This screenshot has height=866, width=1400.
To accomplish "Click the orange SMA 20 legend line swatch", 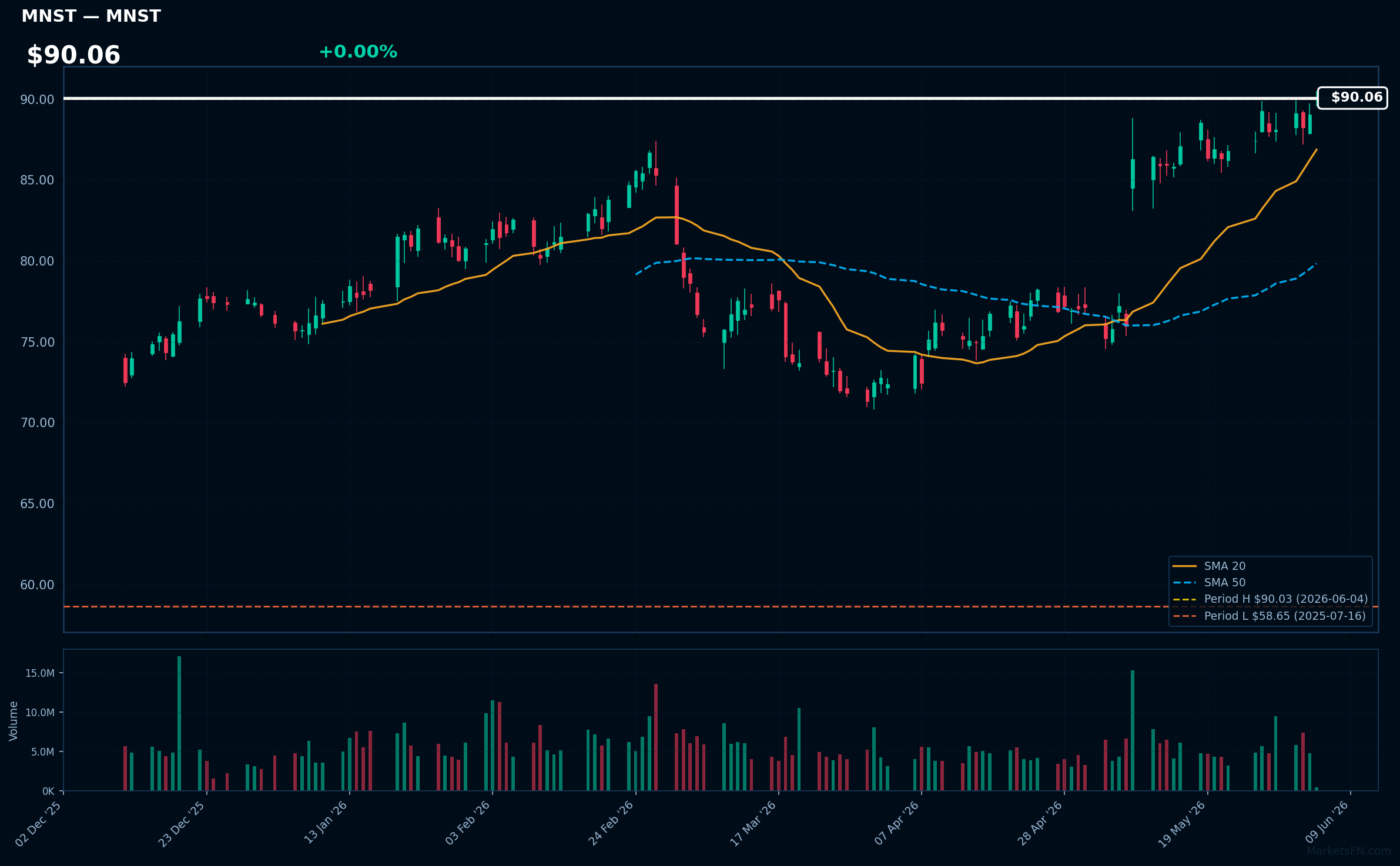I will (x=1184, y=566).
